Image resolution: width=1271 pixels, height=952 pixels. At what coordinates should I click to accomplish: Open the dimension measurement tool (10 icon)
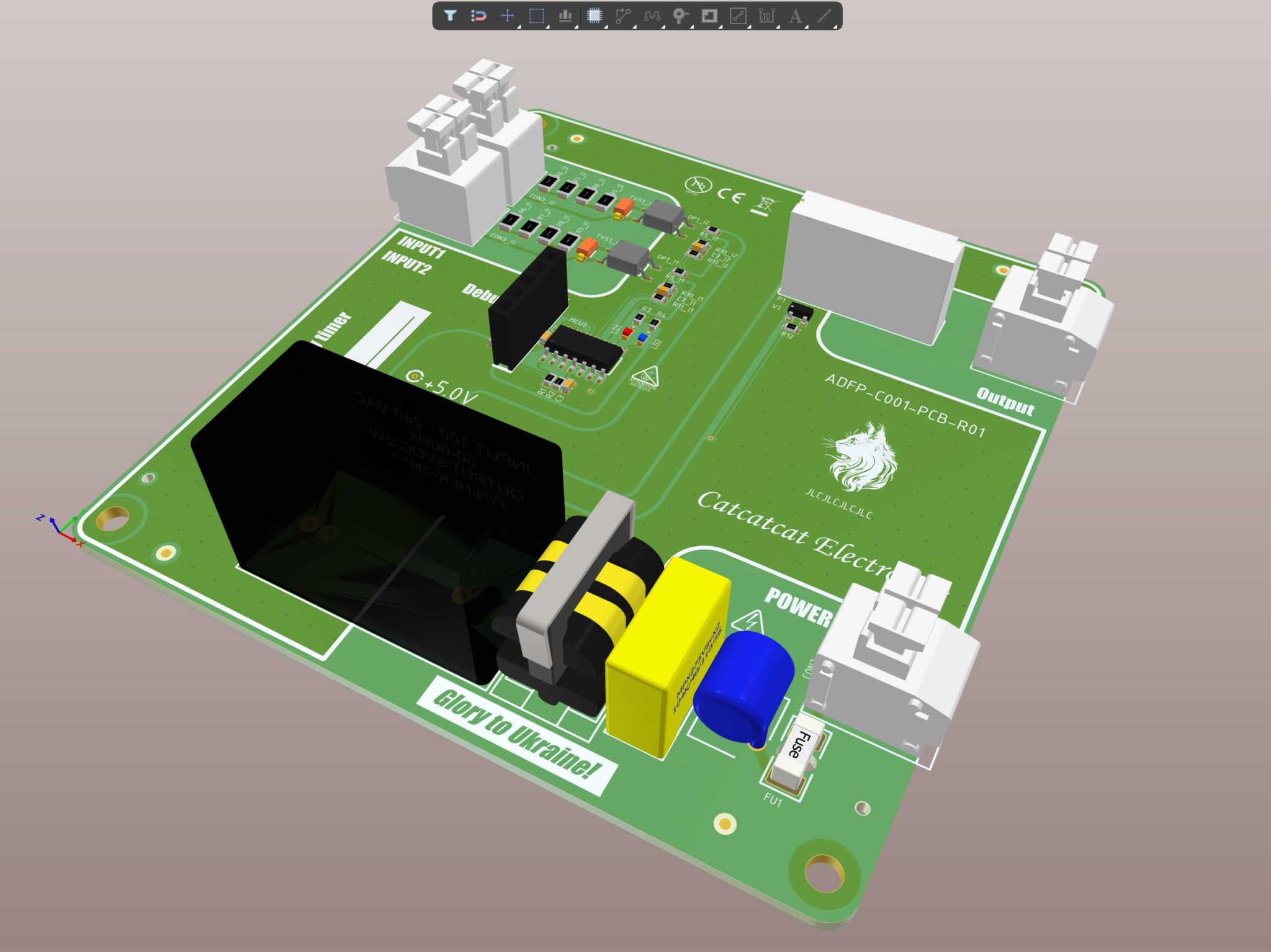[x=766, y=17]
